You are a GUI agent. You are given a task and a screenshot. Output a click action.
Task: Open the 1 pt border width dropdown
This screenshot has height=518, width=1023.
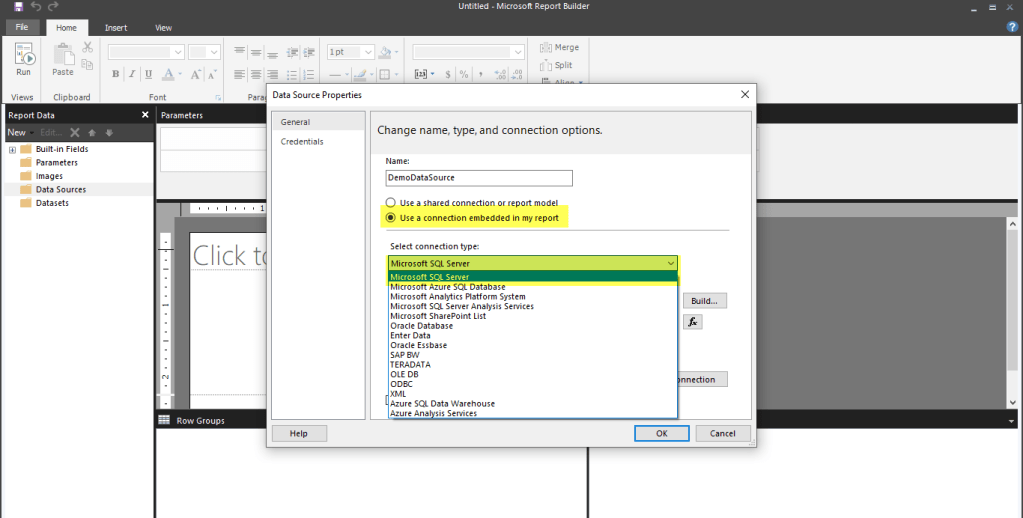368,52
